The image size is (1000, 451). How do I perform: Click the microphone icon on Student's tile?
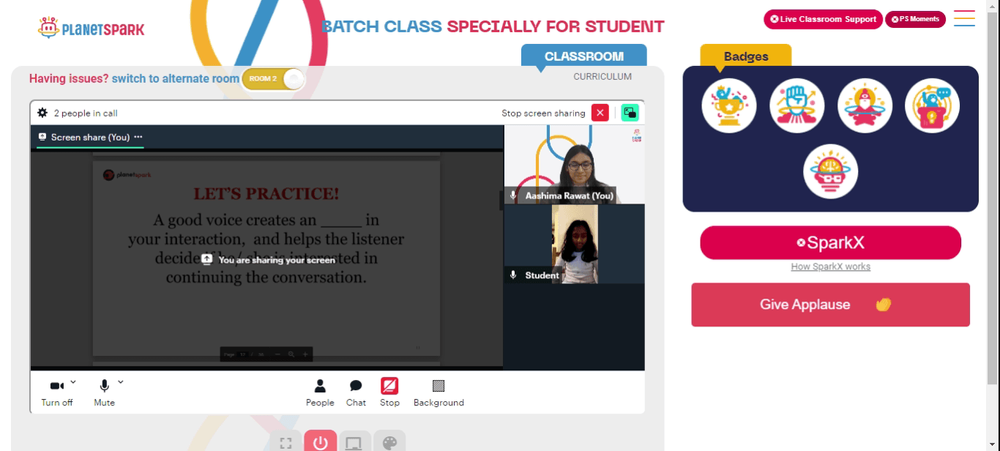[x=513, y=275]
